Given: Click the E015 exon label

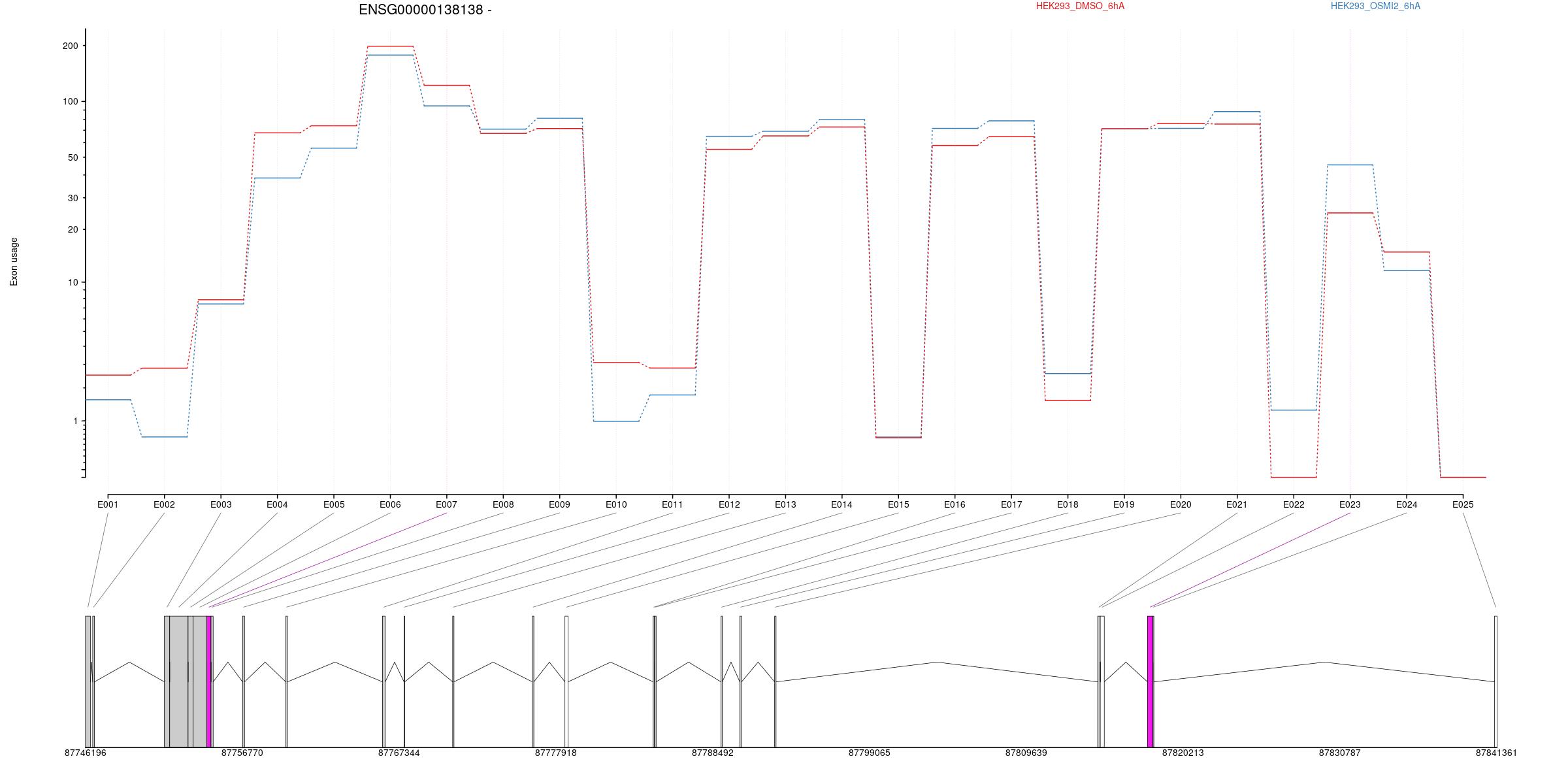Looking at the screenshot, I should [x=898, y=504].
